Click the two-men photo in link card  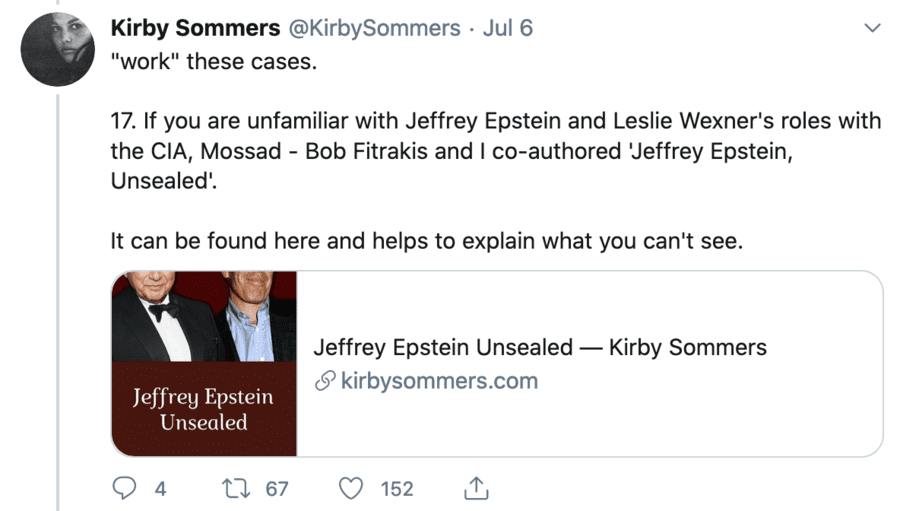coord(204,317)
